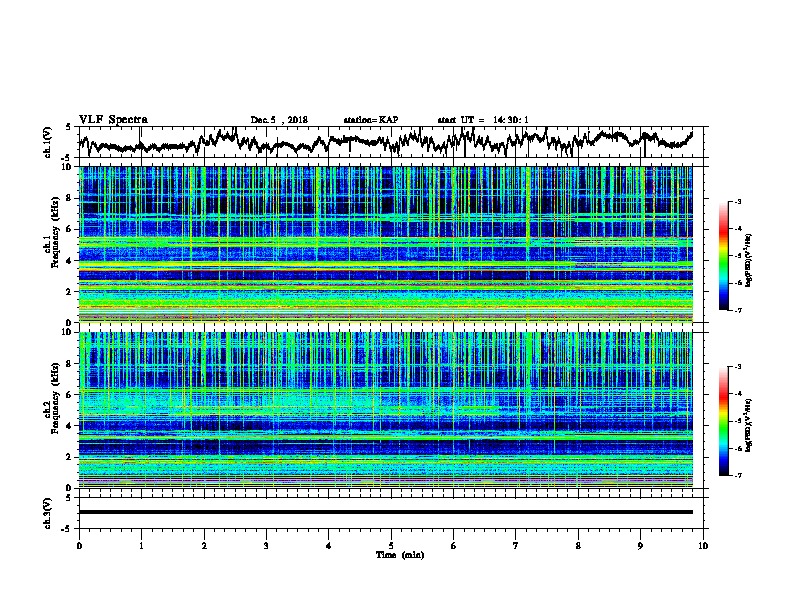The width and height of the screenshot is (792, 612).
Task: Click time axis tick label "1"
Action: tap(141, 545)
